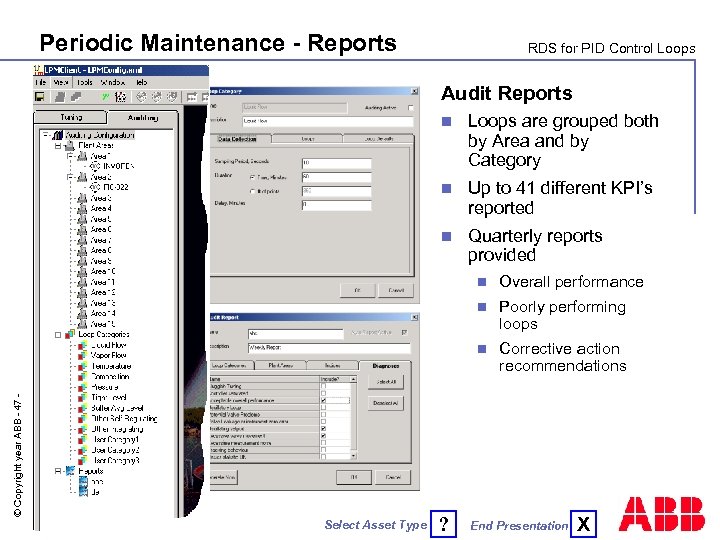This screenshot has height=540, width=720.
Task: Collapse the Reports node
Action: (x=58, y=471)
